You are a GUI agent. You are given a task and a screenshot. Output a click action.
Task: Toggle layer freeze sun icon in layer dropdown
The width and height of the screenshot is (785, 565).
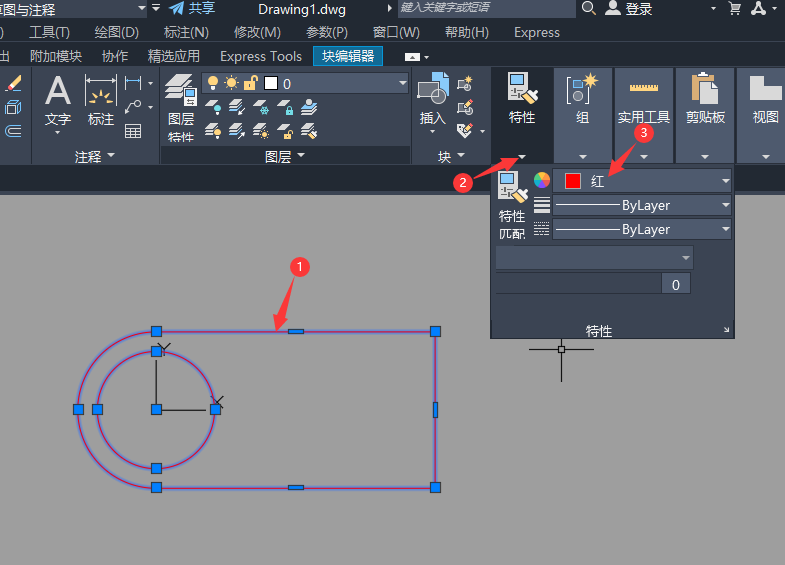(231, 84)
